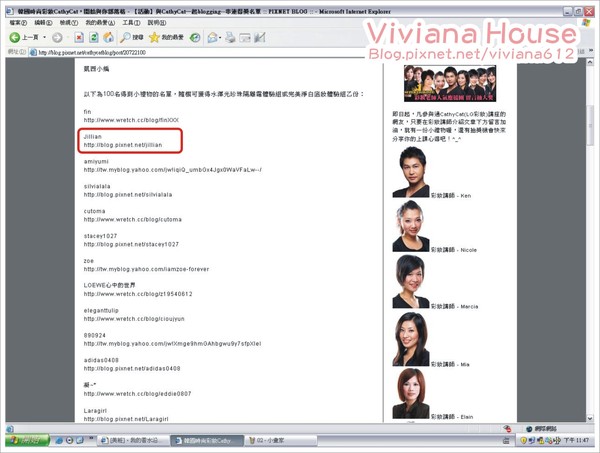Open the Back history dropdown arrow
This screenshot has height=453, width=600.
coord(44,37)
